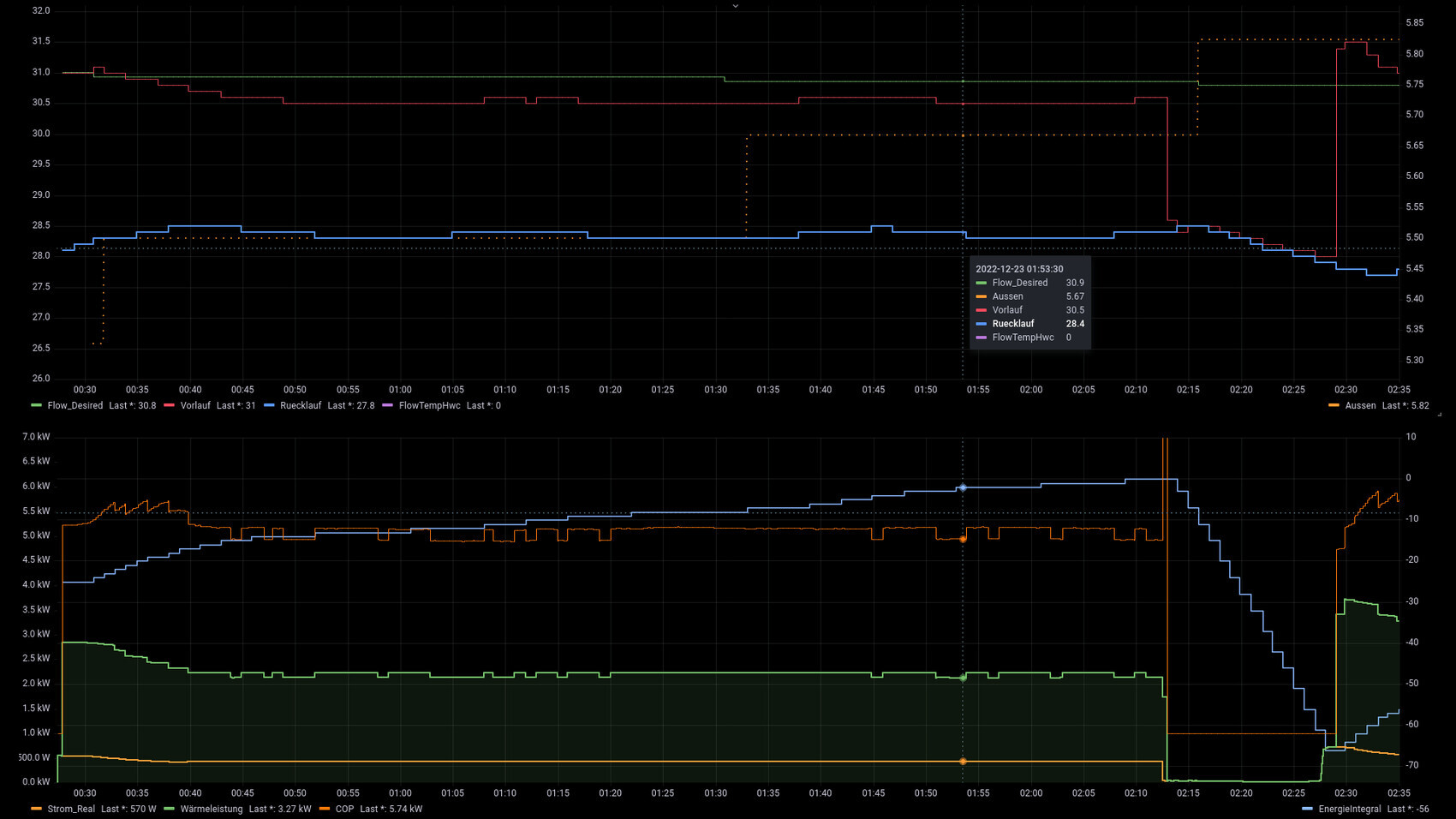Click the Wärmeleistung green legend color marker
Screen dimensions: 1456x819
(169, 809)
